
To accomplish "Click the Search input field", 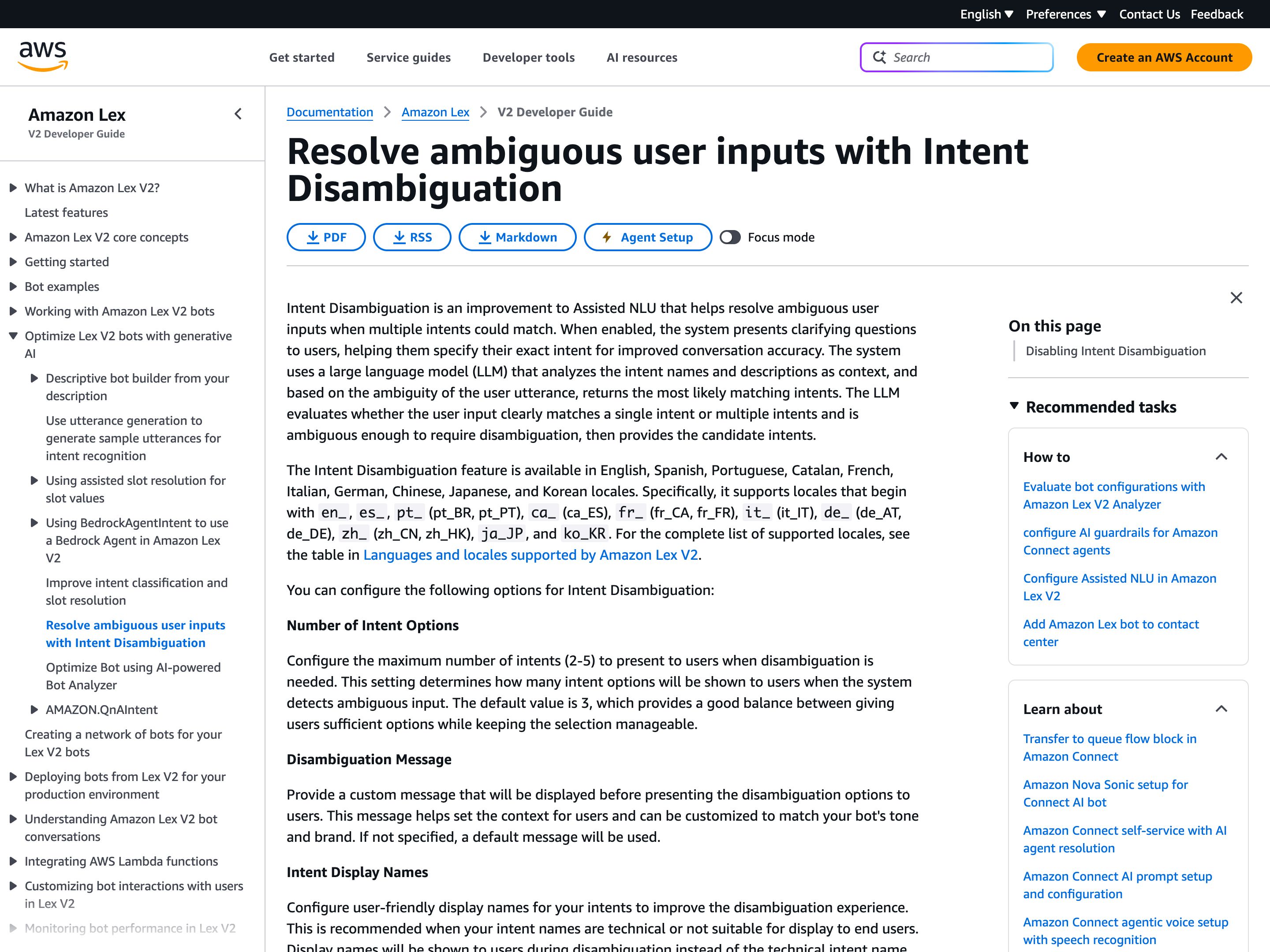I will (956, 57).
